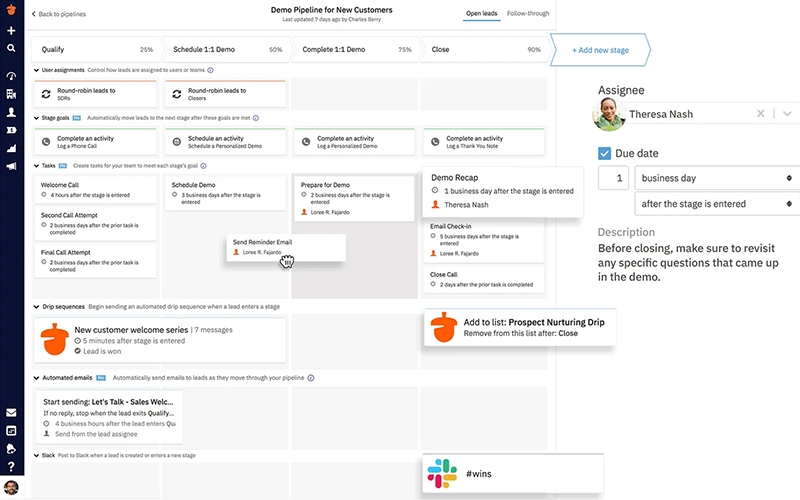Open leads dollar icon in sidebar
Screen dimensions: 800x500
[x=11, y=130]
